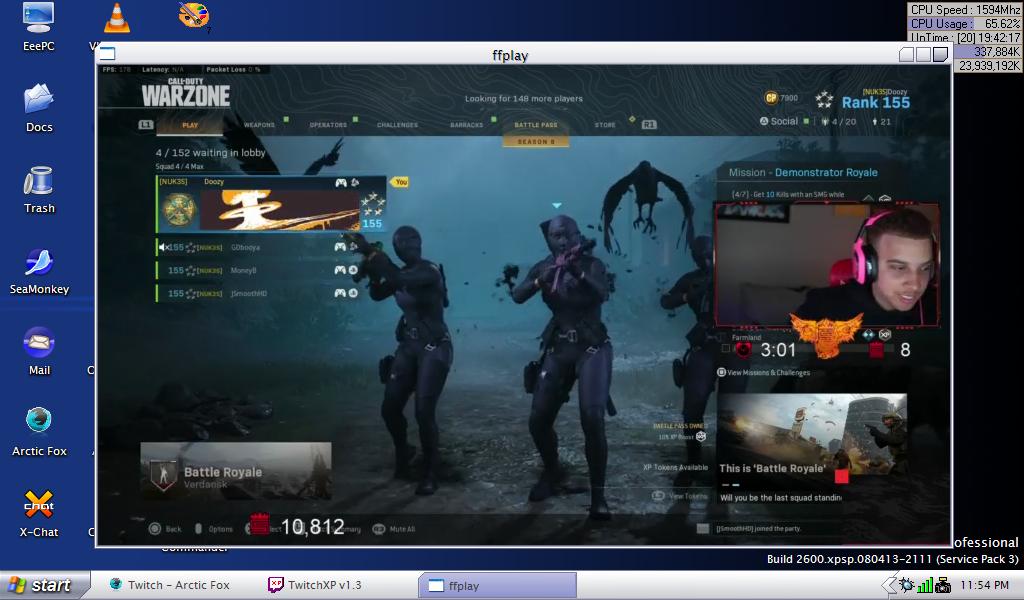Click the rank stars emblem beside Rank 155
Screen dimensions: 1024x600
tap(824, 100)
